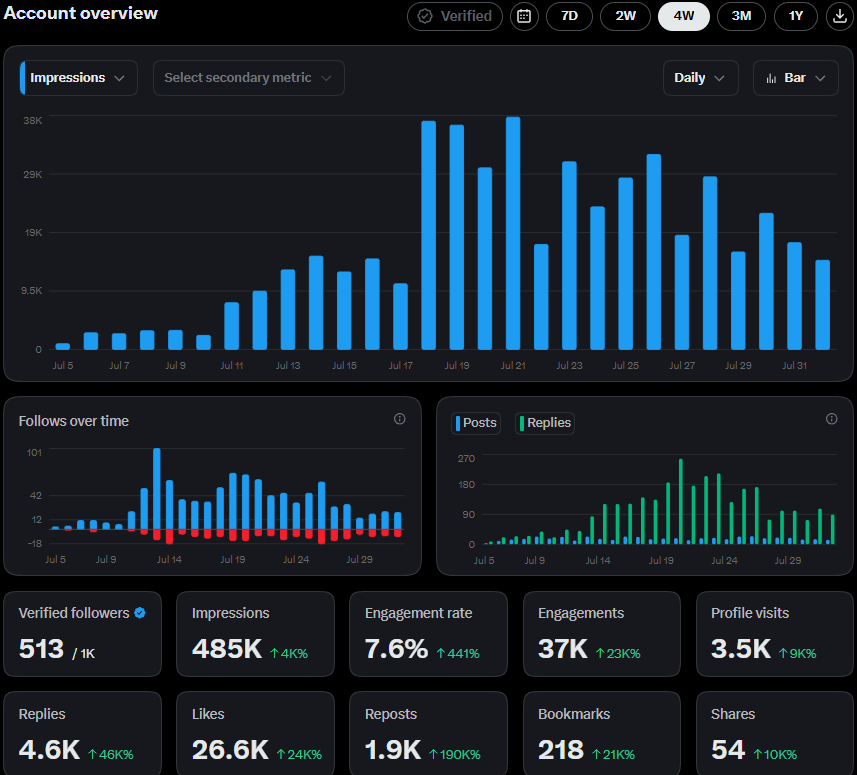
Task: Click the Account overview heading
Action: click(x=80, y=13)
